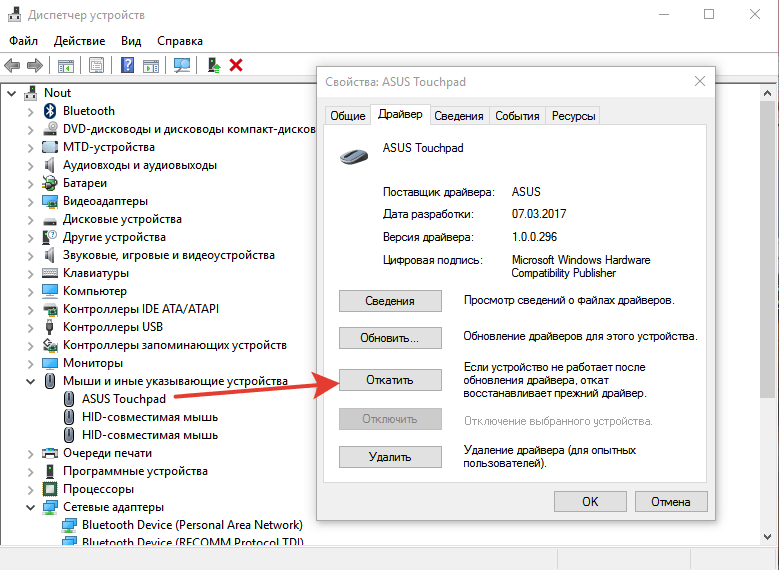
Task: Click the date value 07.03.2017
Action: [539, 214]
